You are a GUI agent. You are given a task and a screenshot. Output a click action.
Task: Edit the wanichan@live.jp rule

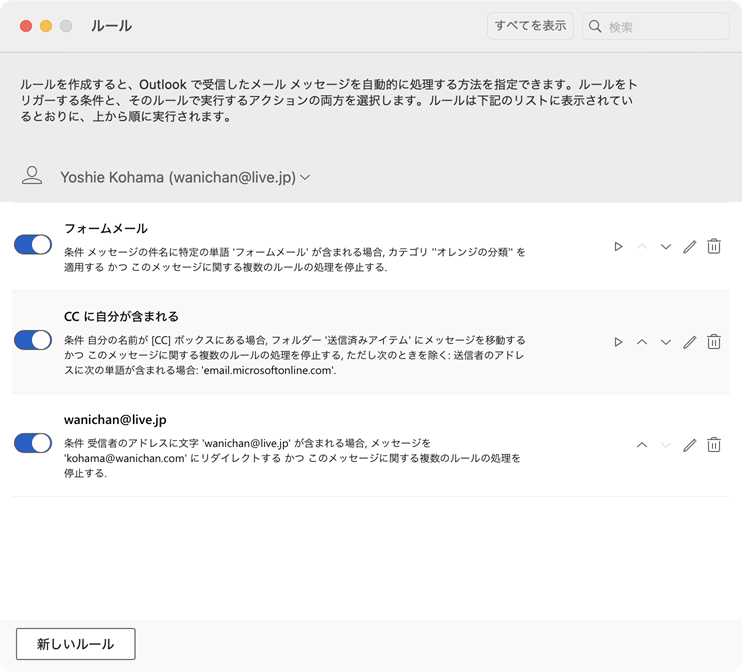(689, 445)
